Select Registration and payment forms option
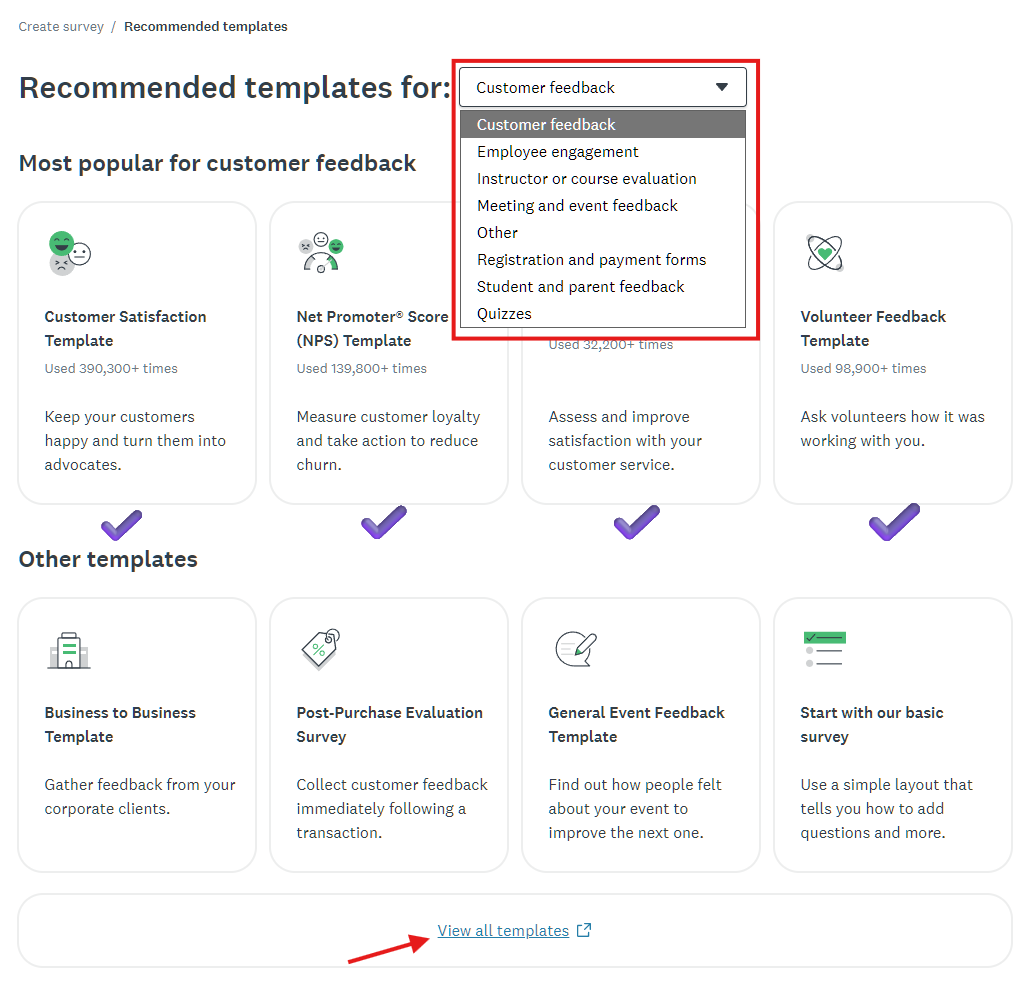 tap(591, 260)
